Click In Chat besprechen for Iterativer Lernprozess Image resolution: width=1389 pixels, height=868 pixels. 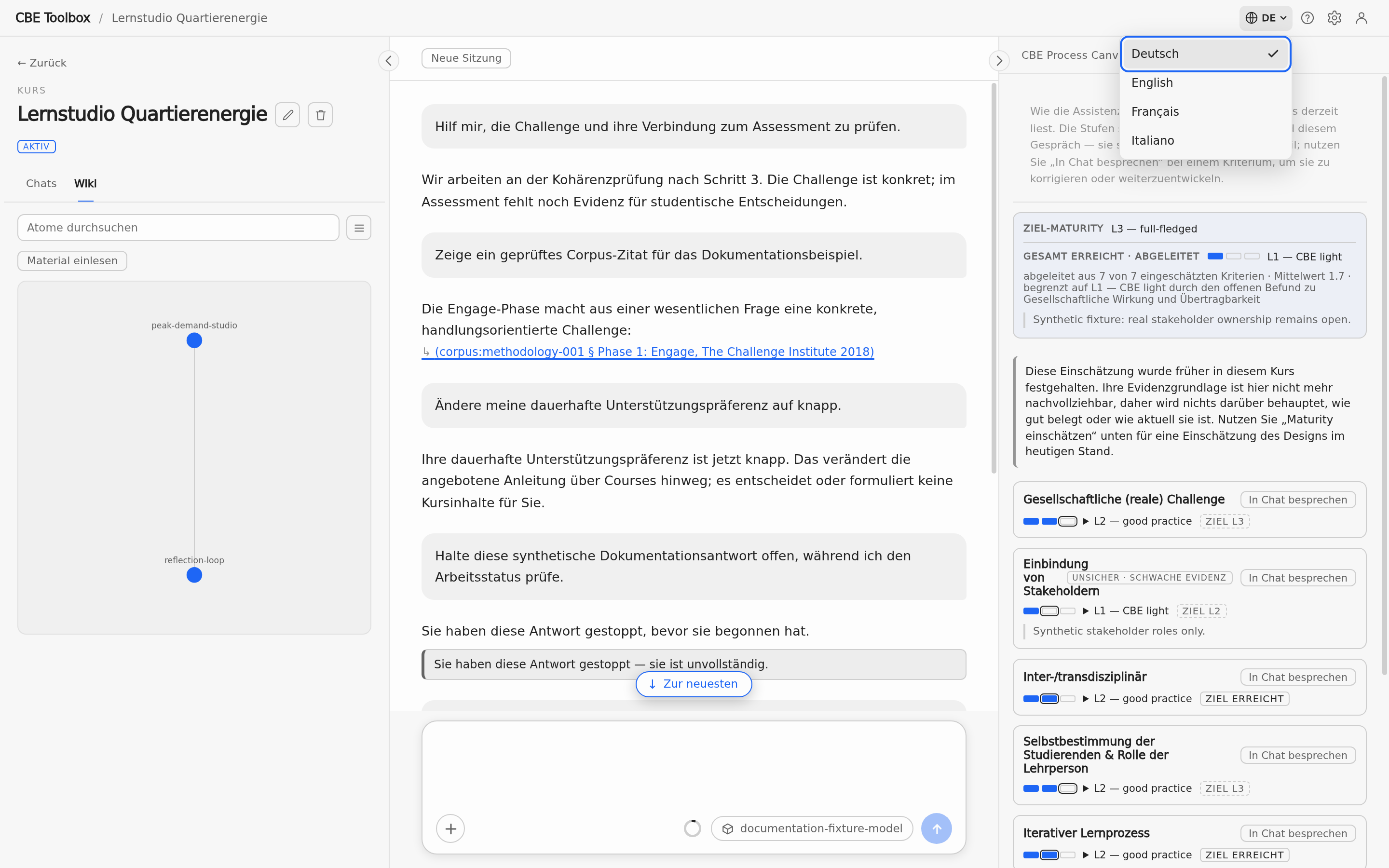coord(1298,834)
